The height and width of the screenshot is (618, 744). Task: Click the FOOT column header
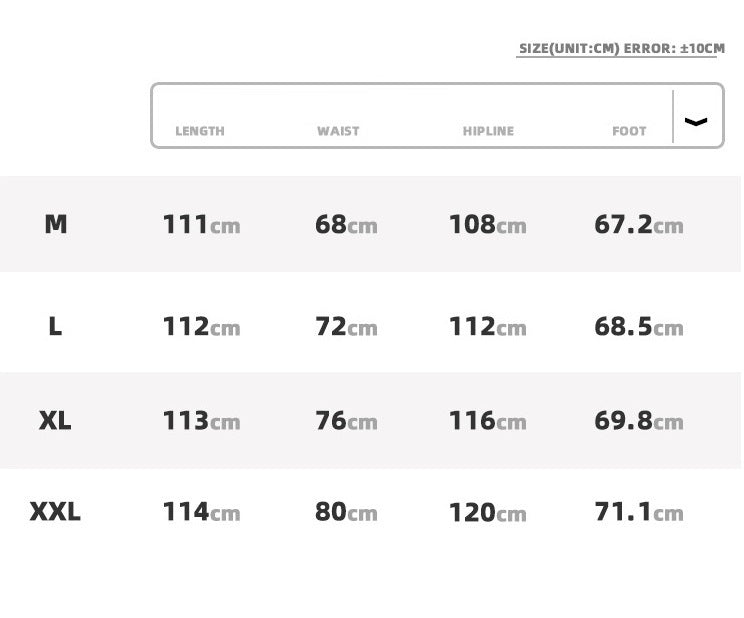point(629,131)
